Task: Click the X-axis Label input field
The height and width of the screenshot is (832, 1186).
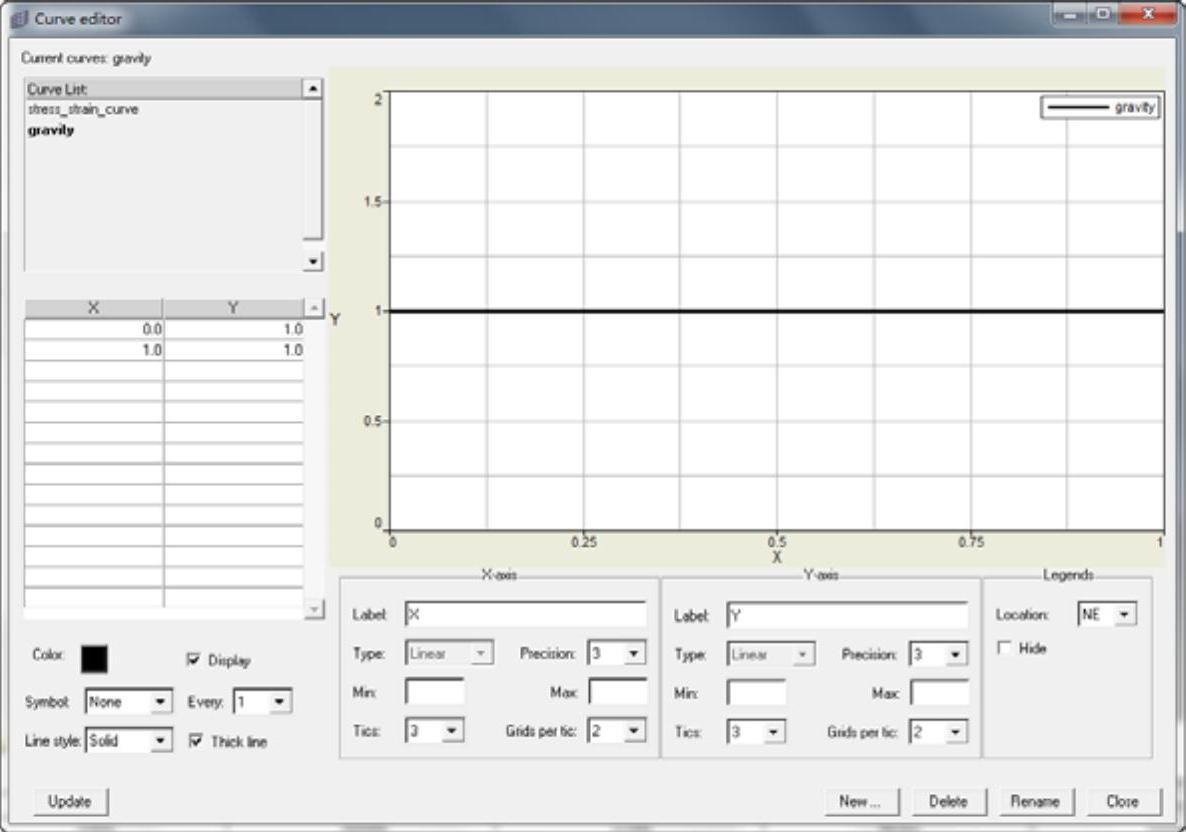Action: 526,615
